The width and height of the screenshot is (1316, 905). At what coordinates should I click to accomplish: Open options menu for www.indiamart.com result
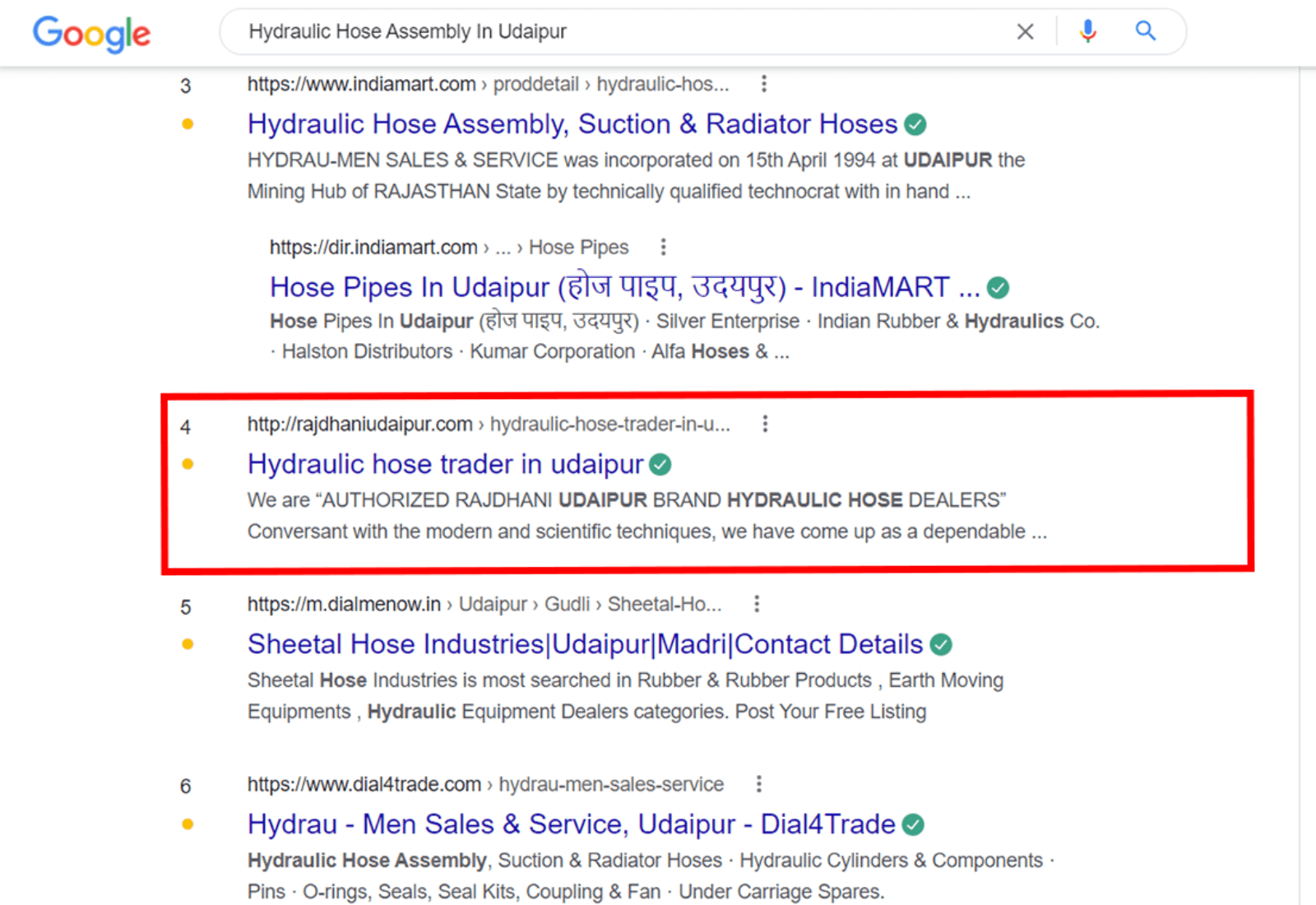pyautogui.click(x=764, y=84)
